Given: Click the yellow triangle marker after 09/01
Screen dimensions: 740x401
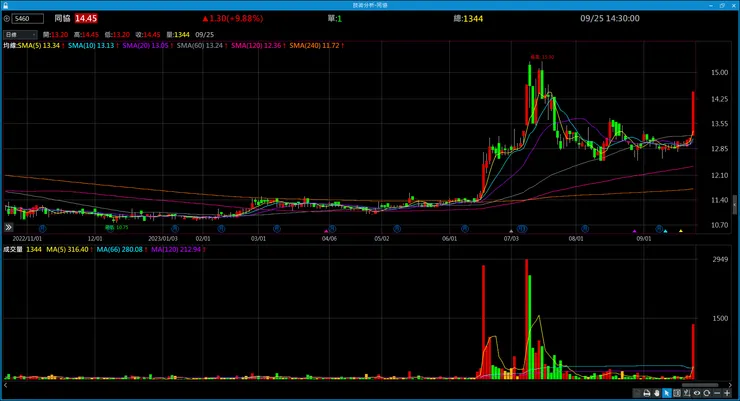Looking at the screenshot, I should point(681,231).
